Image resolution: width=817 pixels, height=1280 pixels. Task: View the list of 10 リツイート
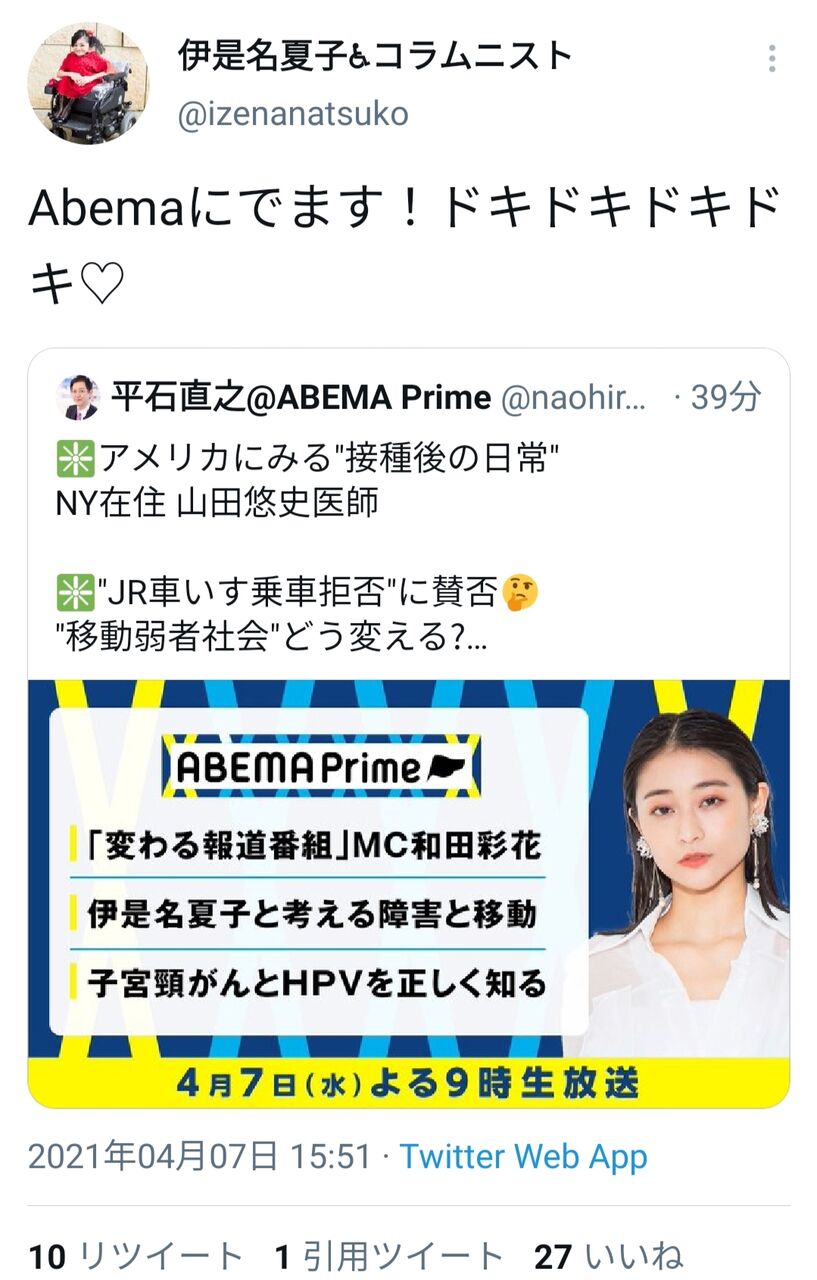(x=135, y=1256)
